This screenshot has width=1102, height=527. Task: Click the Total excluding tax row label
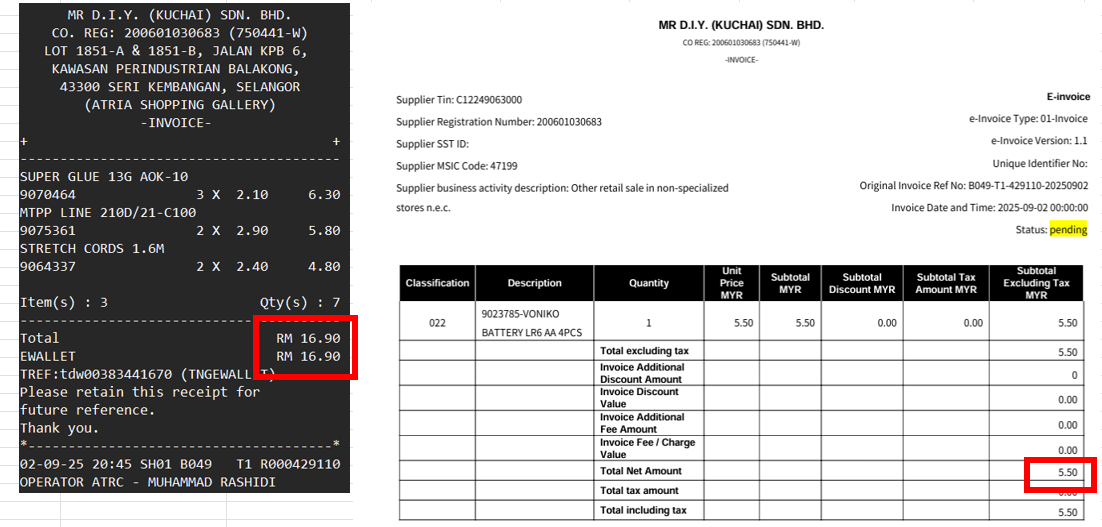click(x=644, y=351)
